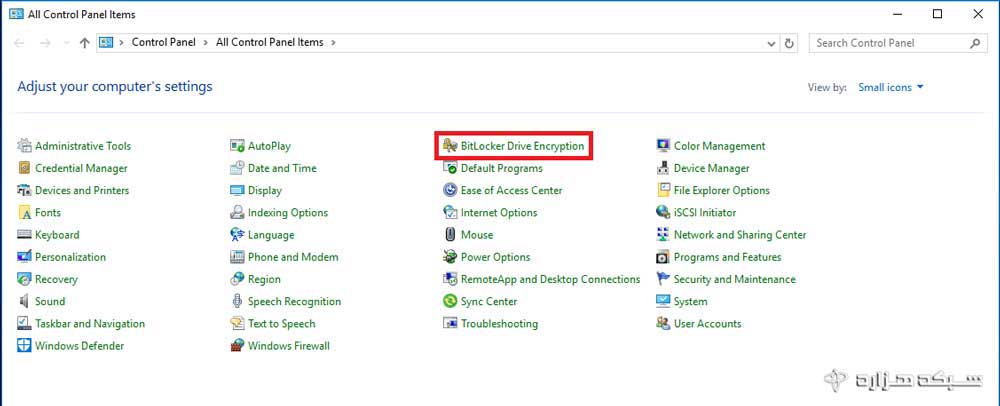The width and height of the screenshot is (1000, 406).
Task: Click the Network and Sharing Center icon
Action: (663, 235)
